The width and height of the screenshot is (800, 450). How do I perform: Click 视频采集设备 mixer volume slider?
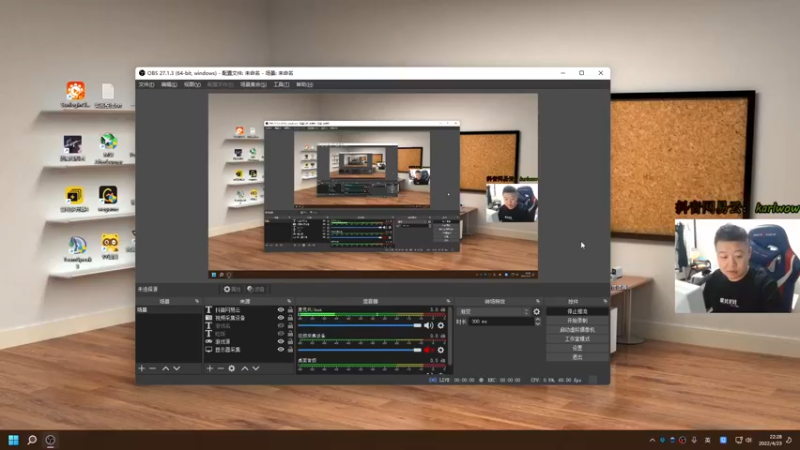[360, 350]
